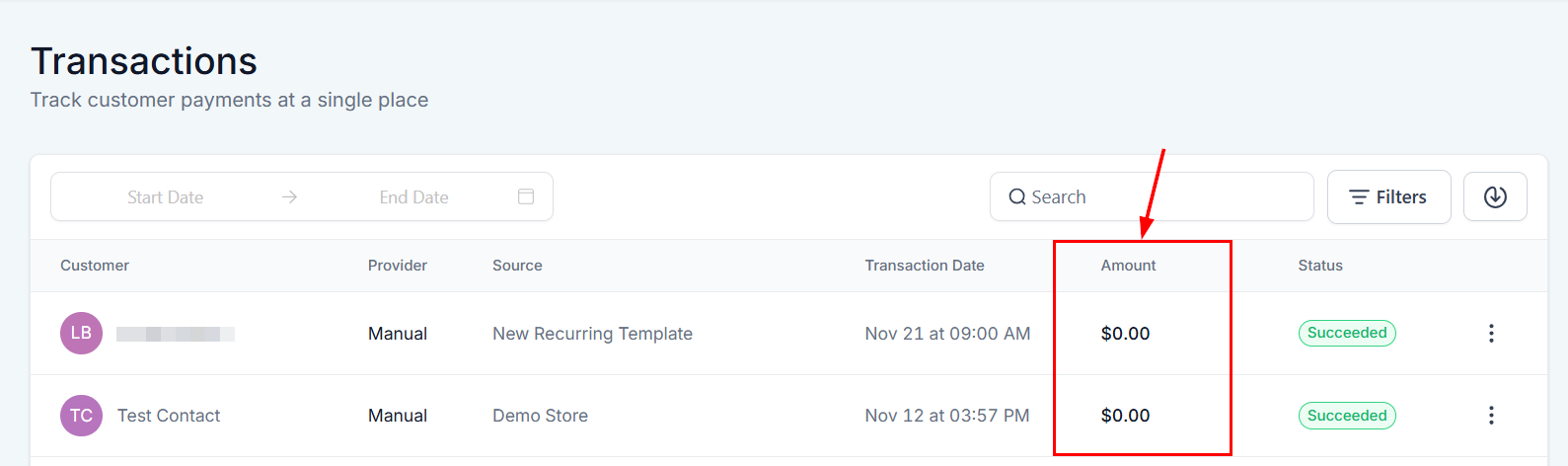Open three-dot menu for Test Contact row

tap(1491, 416)
